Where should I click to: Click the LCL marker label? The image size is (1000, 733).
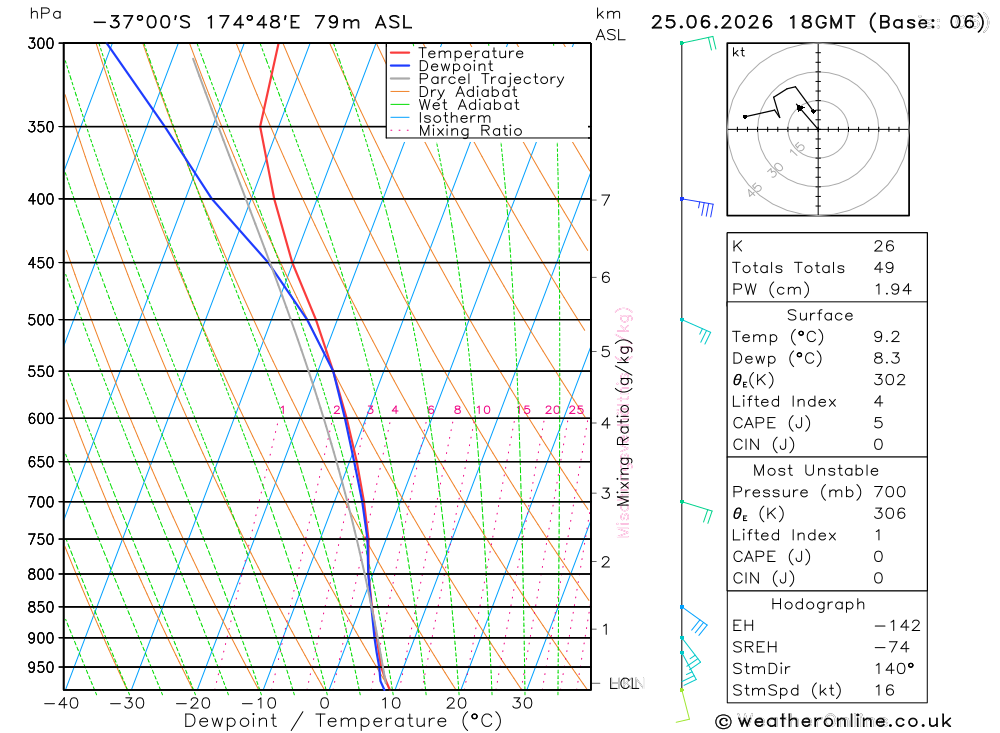point(624,683)
